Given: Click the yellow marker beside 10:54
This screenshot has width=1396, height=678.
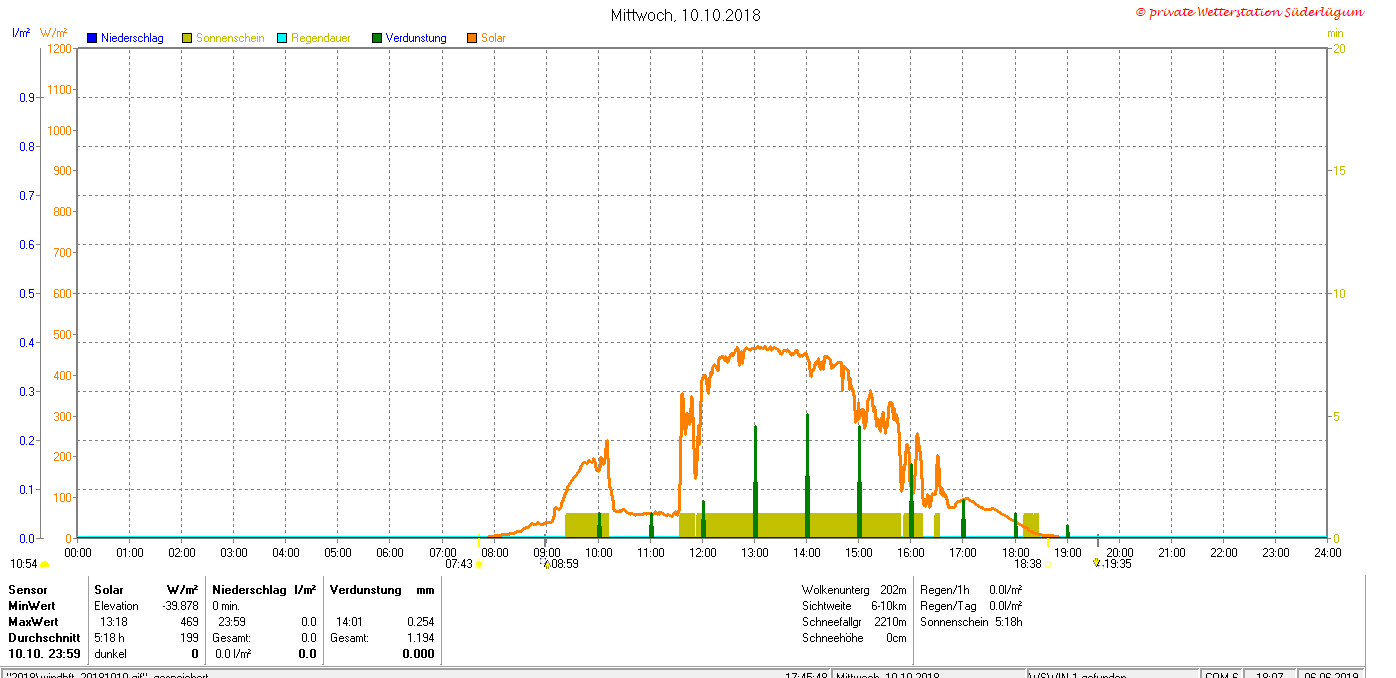Looking at the screenshot, I should (x=44, y=564).
